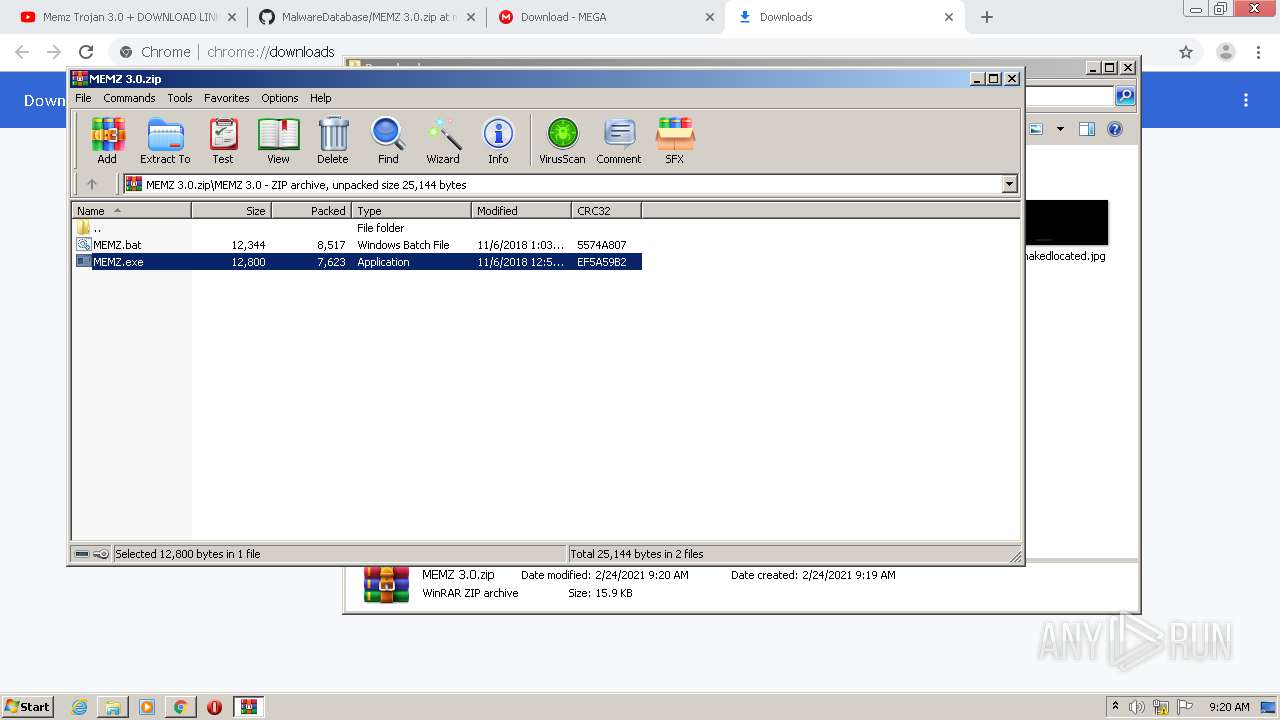
Task: Sort list by Packed column
Action: tap(311, 211)
